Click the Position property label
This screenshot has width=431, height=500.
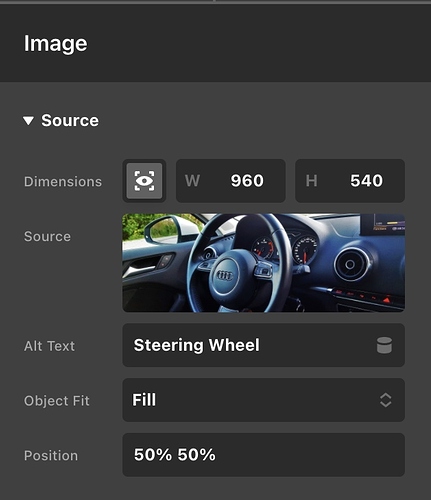pos(51,456)
